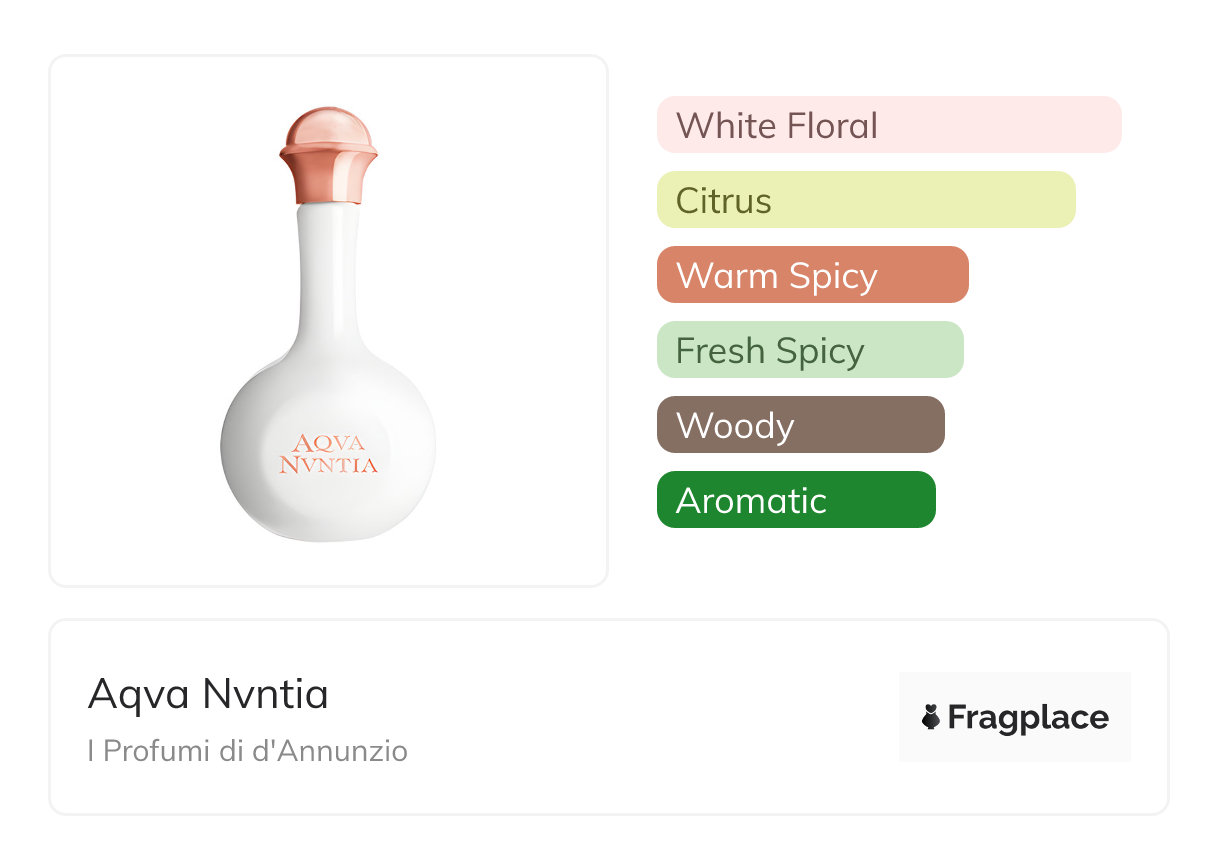1218x864 pixels.
Task: Select the Citrus accord bar
Action: coord(866,200)
